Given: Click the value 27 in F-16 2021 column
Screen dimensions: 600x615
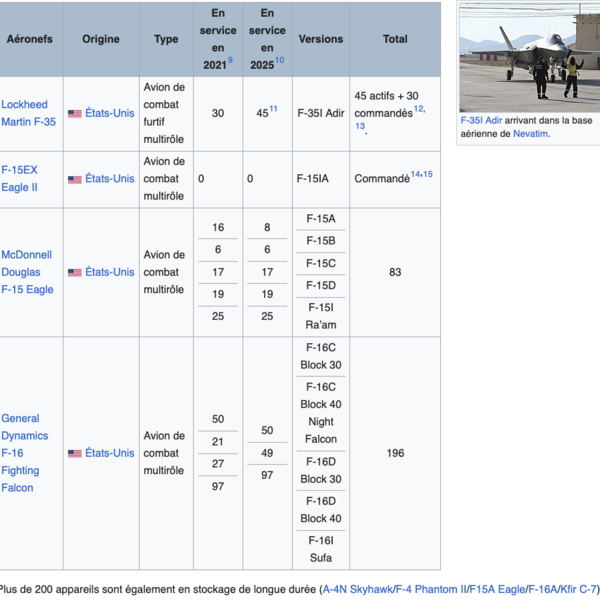Looking at the screenshot, I should coord(218,464).
